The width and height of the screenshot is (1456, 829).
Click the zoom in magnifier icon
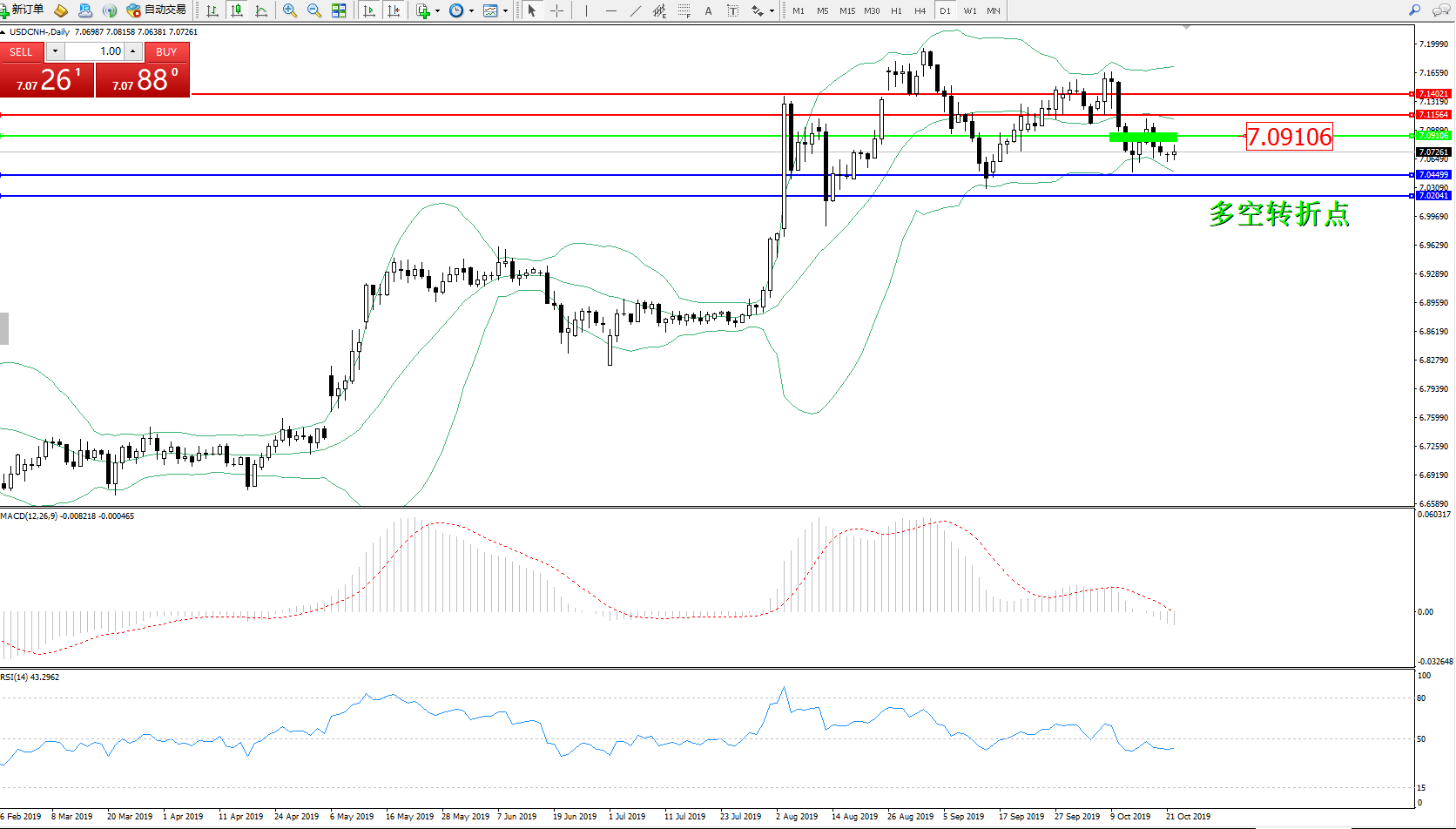click(x=290, y=10)
